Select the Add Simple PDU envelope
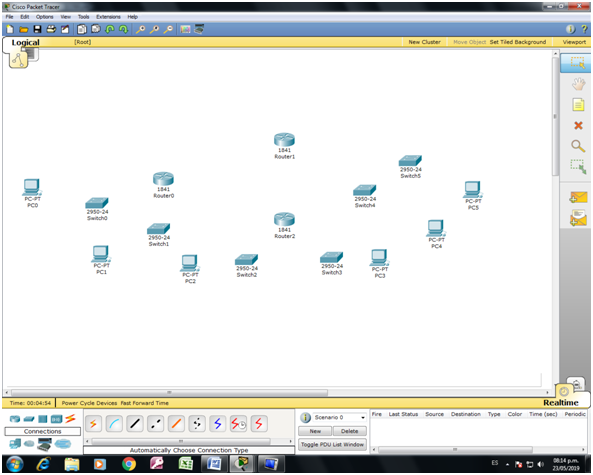The image size is (593, 475). click(578, 197)
